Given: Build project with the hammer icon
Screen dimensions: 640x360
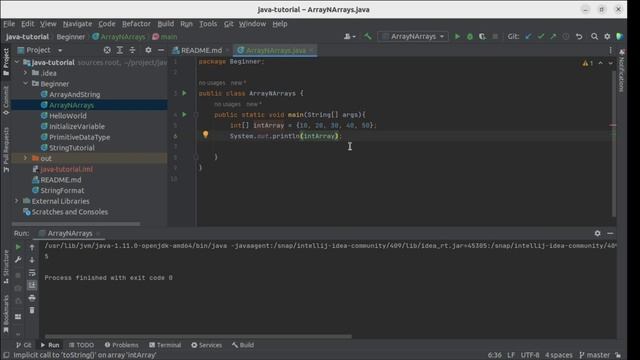Looking at the screenshot, I should [368, 37].
